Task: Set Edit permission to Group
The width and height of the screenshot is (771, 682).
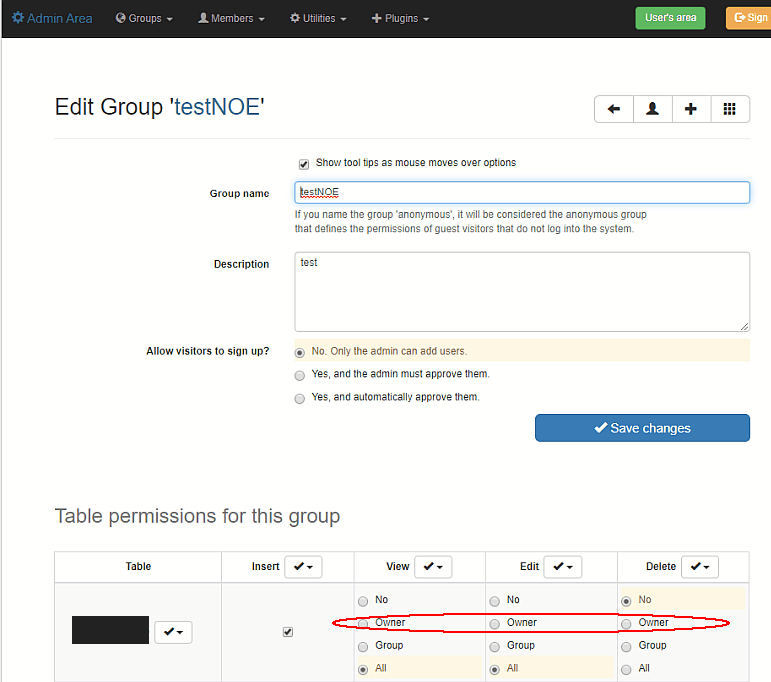Action: [495, 647]
